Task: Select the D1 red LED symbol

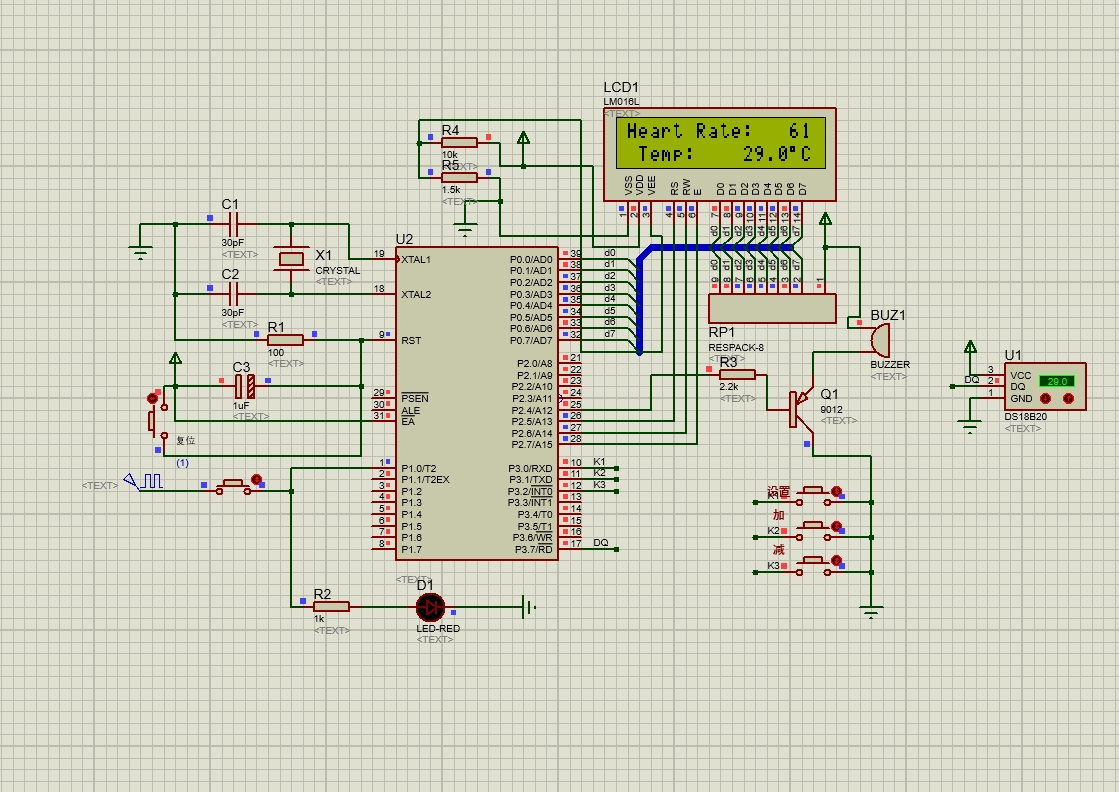Action: coord(430,607)
